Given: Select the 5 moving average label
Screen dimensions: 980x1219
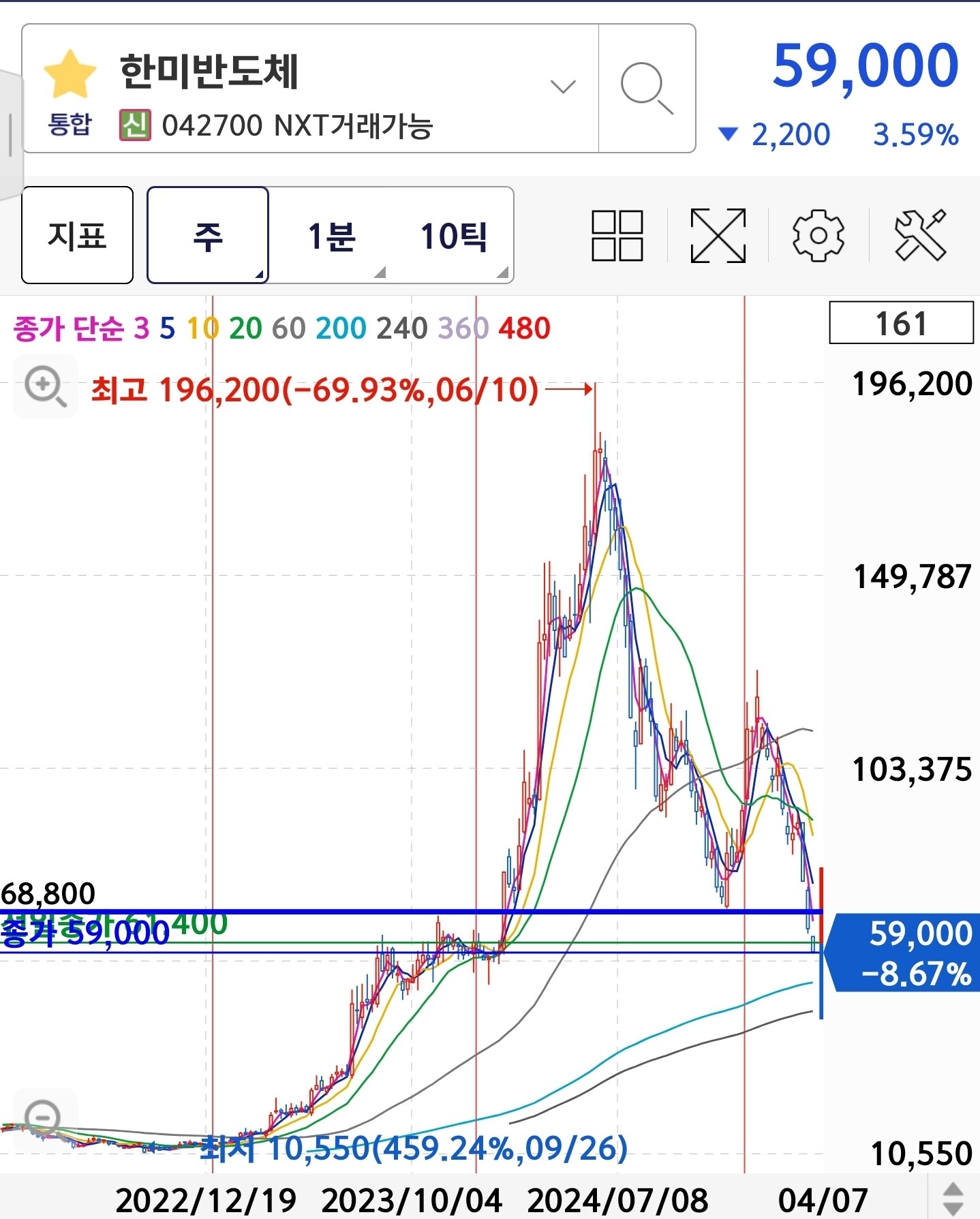Looking at the screenshot, I should (168, 328).
